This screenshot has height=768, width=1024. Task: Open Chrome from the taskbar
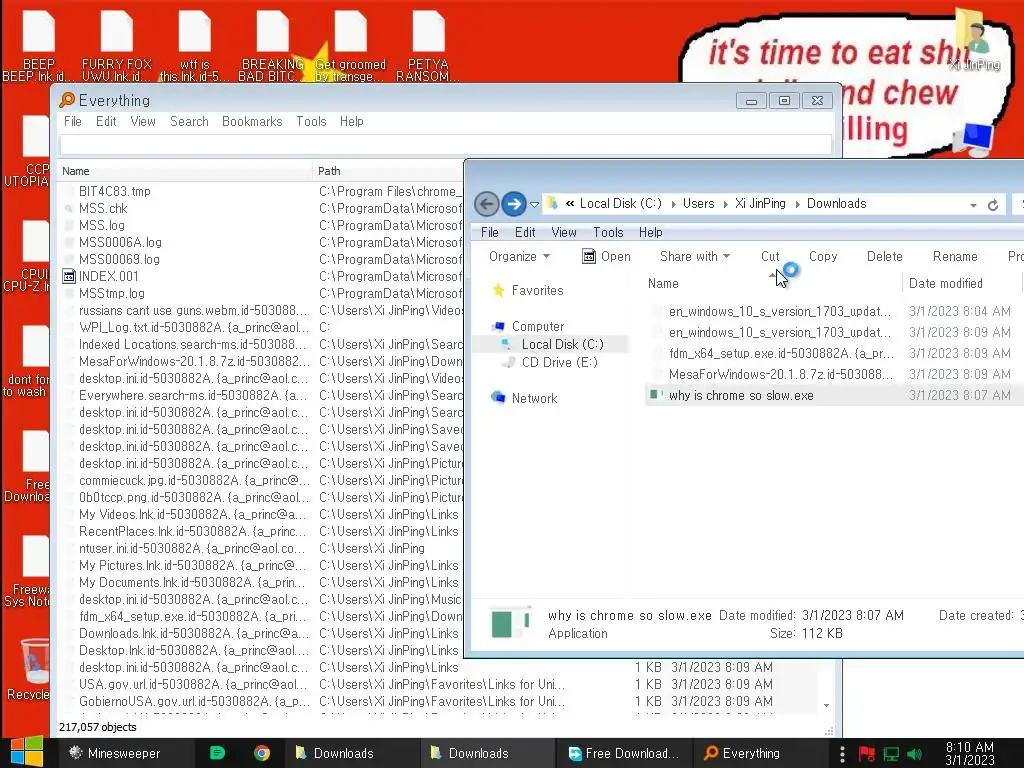point(262,753)
